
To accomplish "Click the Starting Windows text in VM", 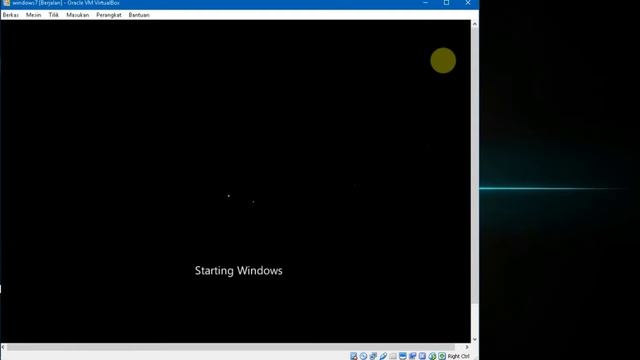I will tap(238, 271).
